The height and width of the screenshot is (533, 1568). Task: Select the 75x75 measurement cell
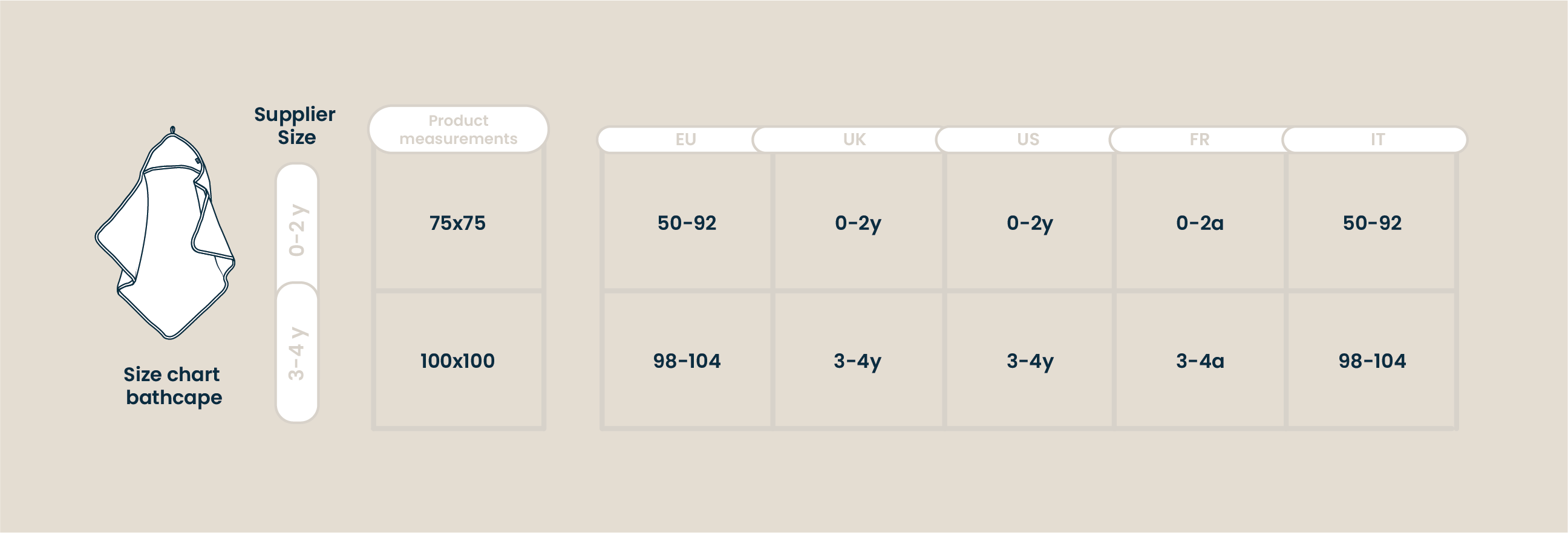click(459, 222)
